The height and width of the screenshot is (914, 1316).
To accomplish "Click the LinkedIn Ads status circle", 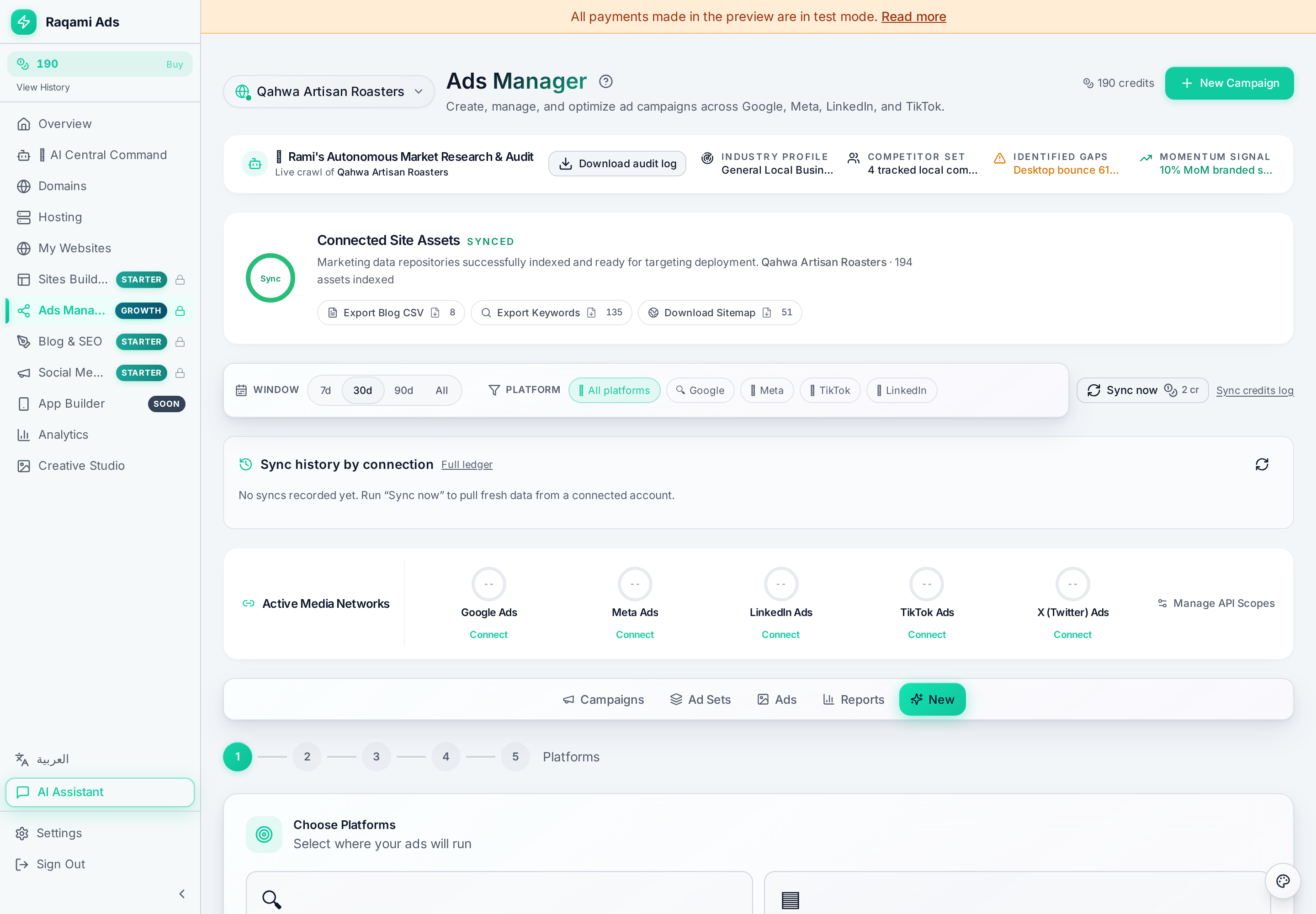I will tap(780, 584).
